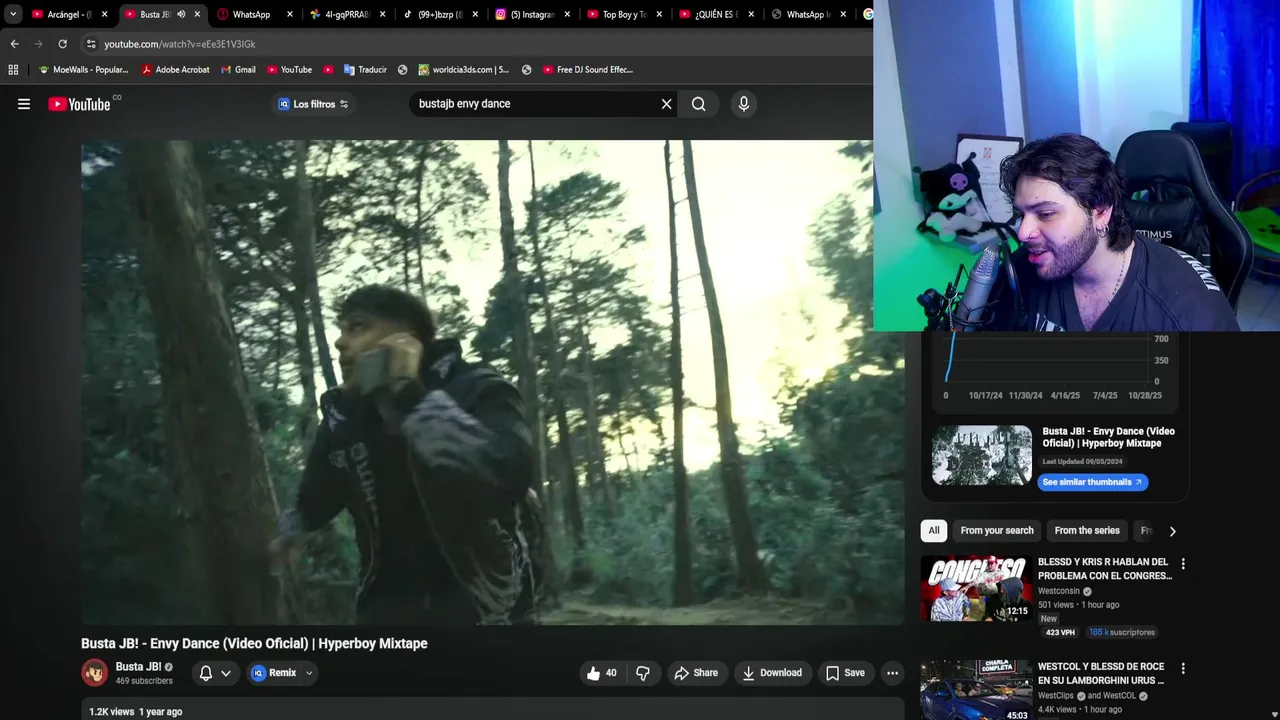Open options menu for WESTCOL Y BLESSD video
This screenshot has width=1280, height=720.
click(1183, 668)
